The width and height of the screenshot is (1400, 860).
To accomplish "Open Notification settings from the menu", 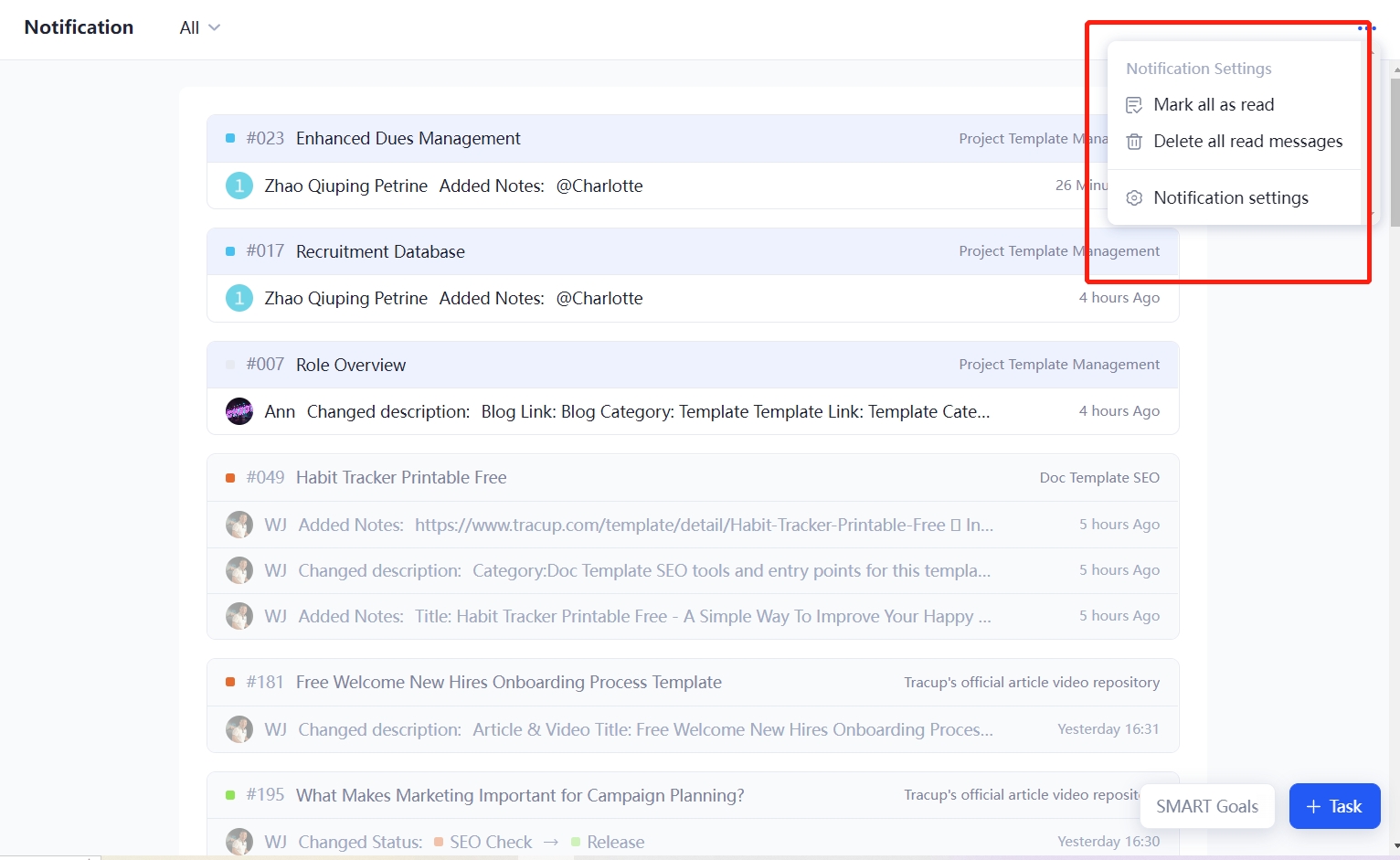I will (1231, 197).
